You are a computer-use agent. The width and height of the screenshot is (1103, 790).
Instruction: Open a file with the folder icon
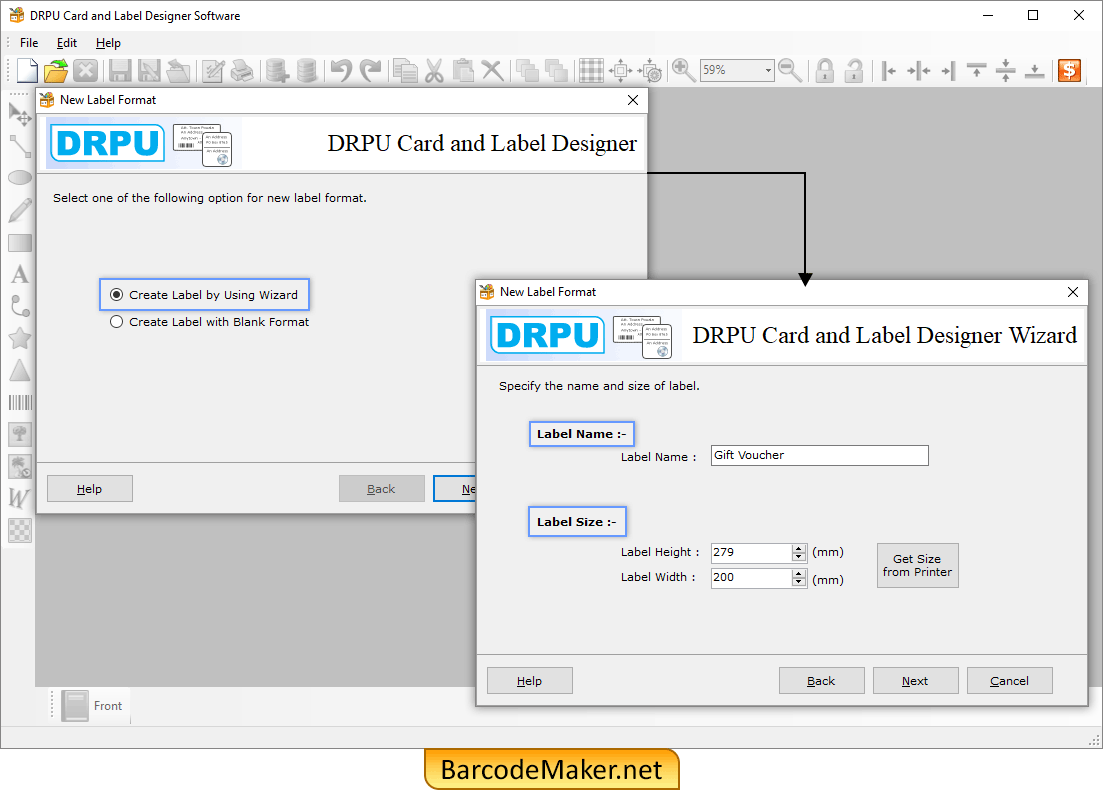[56, 70]
